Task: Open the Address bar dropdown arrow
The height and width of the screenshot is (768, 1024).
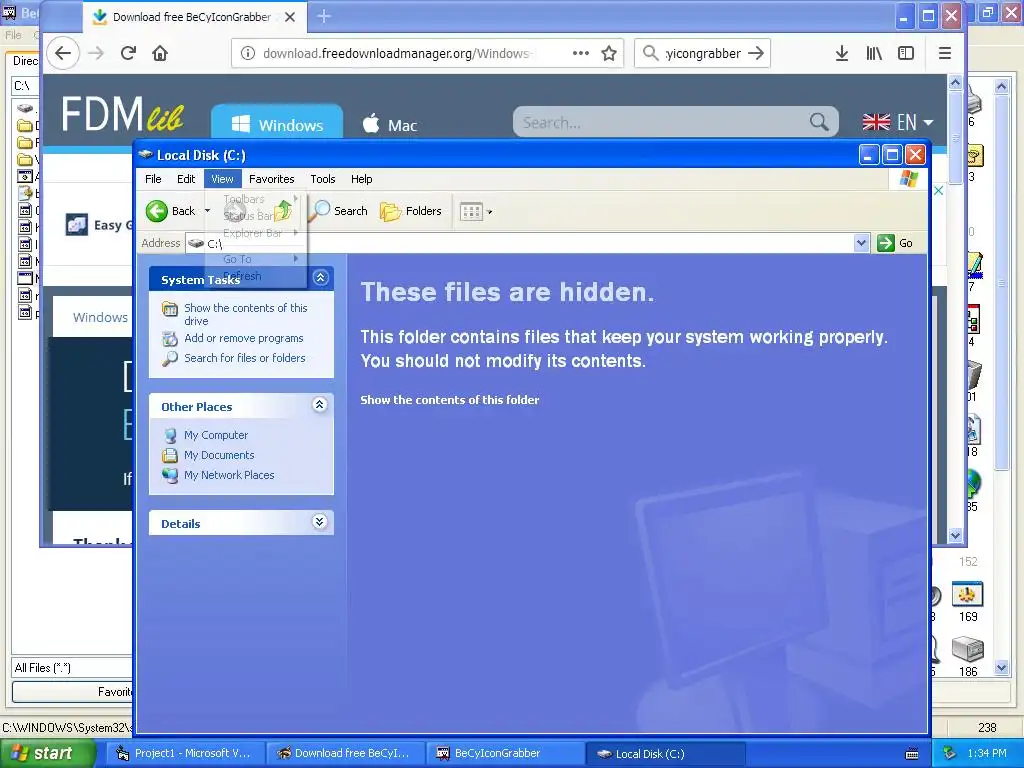Action: point(861,243)
